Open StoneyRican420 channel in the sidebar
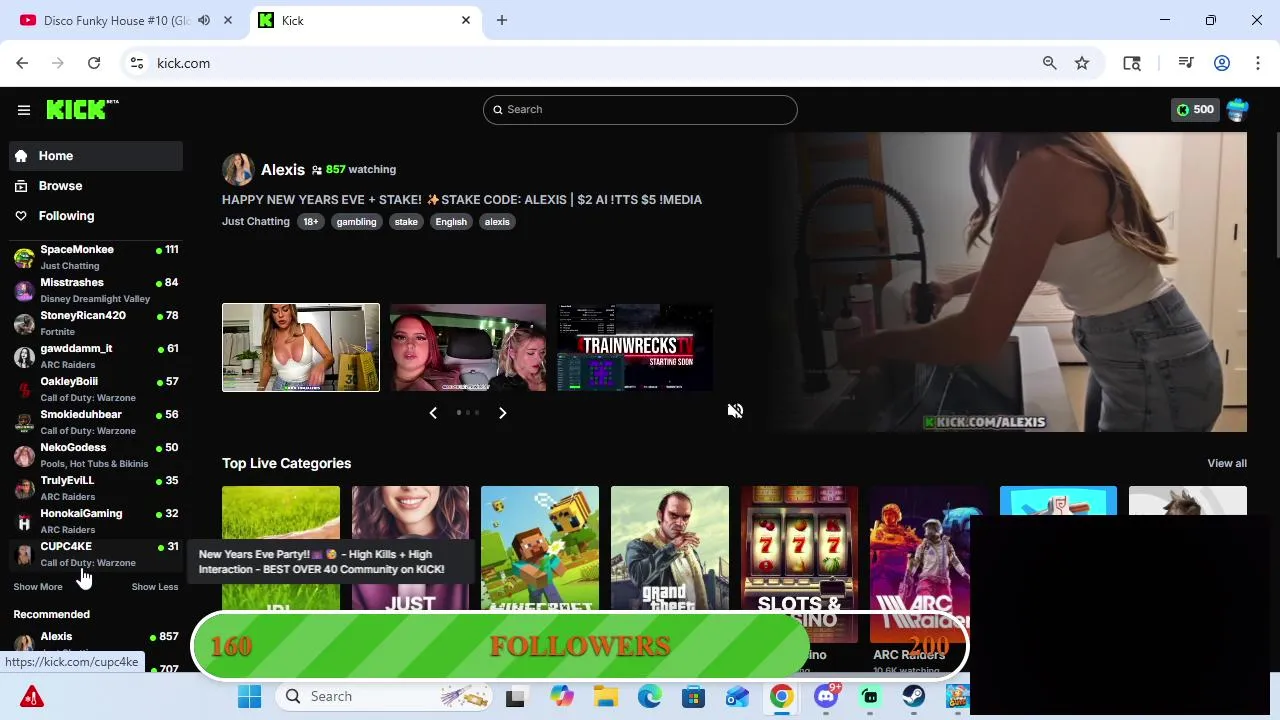This screenshot has width=1280, height=720. pos(96,323)
